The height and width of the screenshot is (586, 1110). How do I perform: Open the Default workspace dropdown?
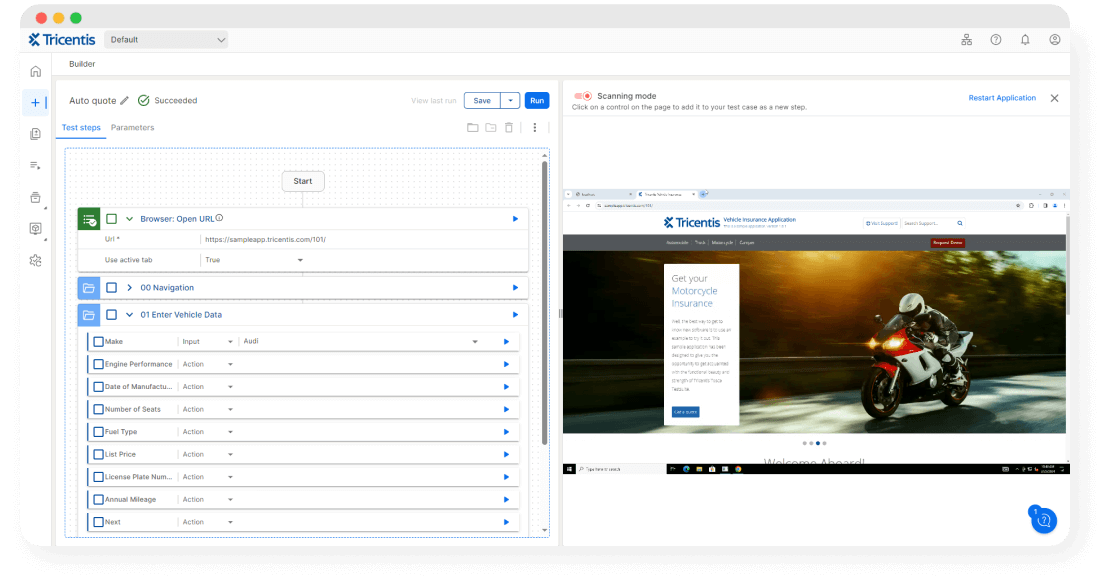click(x=166, y=39)
